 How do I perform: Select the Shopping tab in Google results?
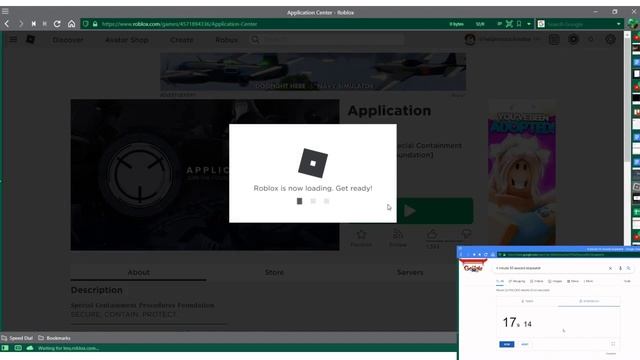tap(517, 281)
